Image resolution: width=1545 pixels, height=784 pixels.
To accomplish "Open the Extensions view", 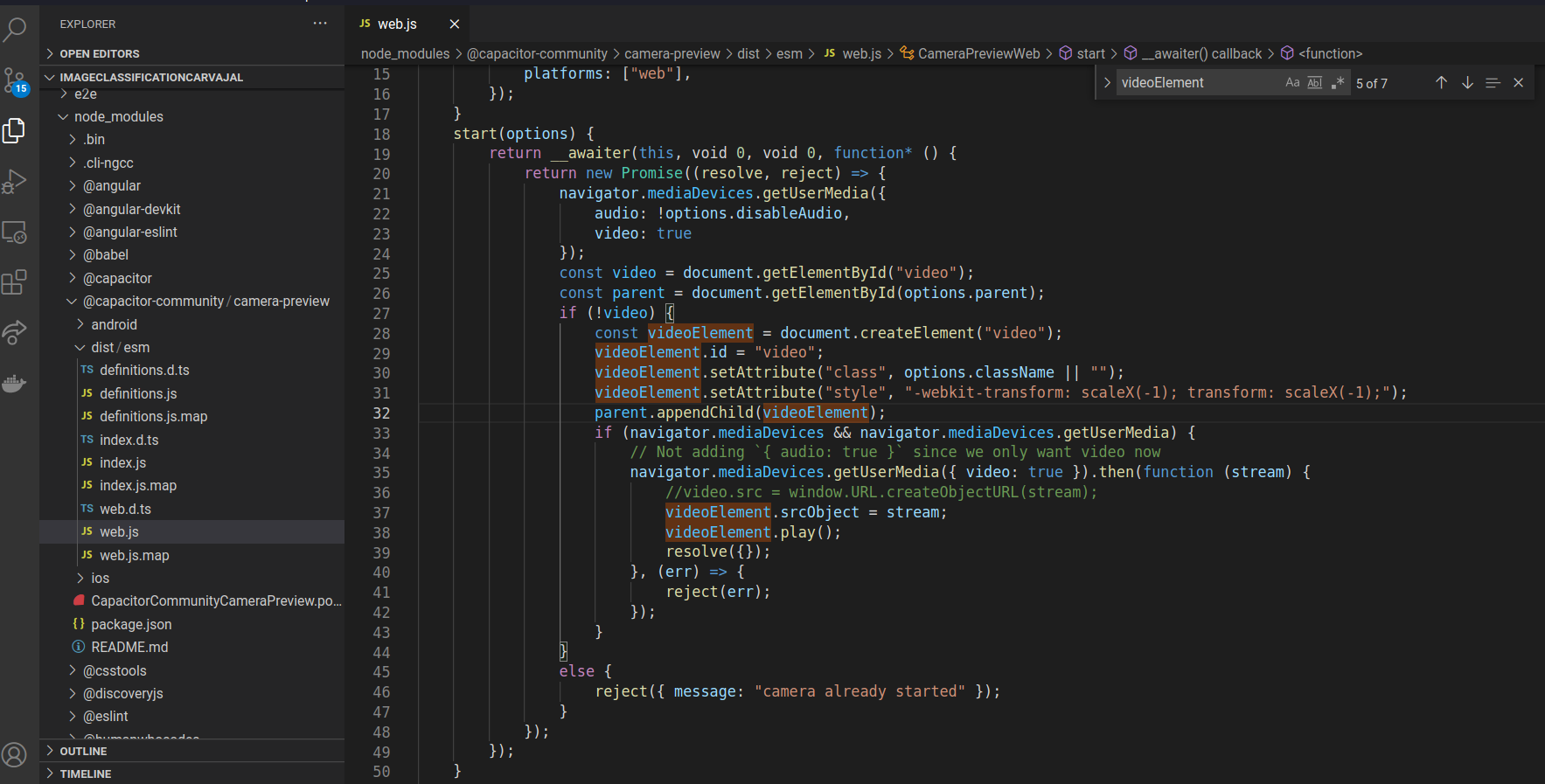I will point(15,282).
